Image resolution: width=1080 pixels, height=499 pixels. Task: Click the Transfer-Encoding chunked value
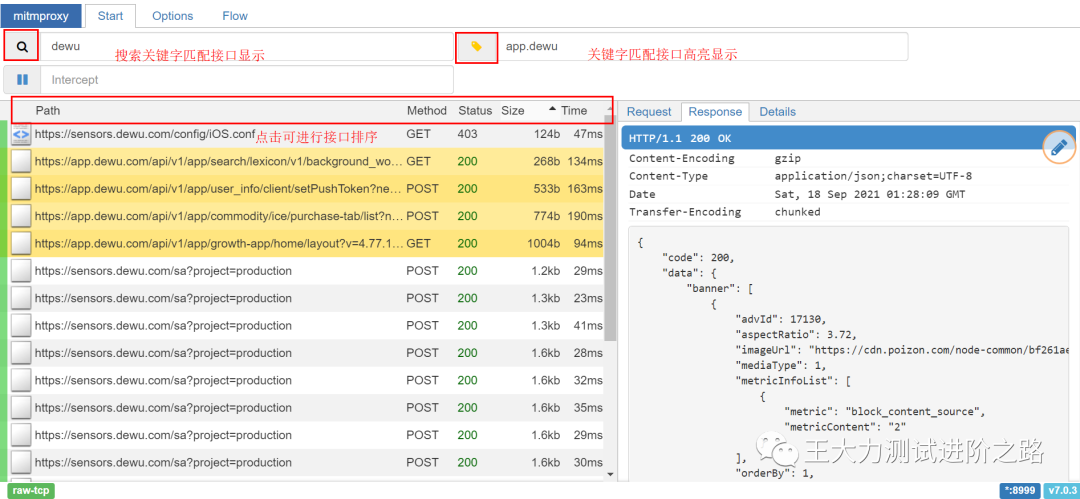pyautogui.click(x=798, y=212)
